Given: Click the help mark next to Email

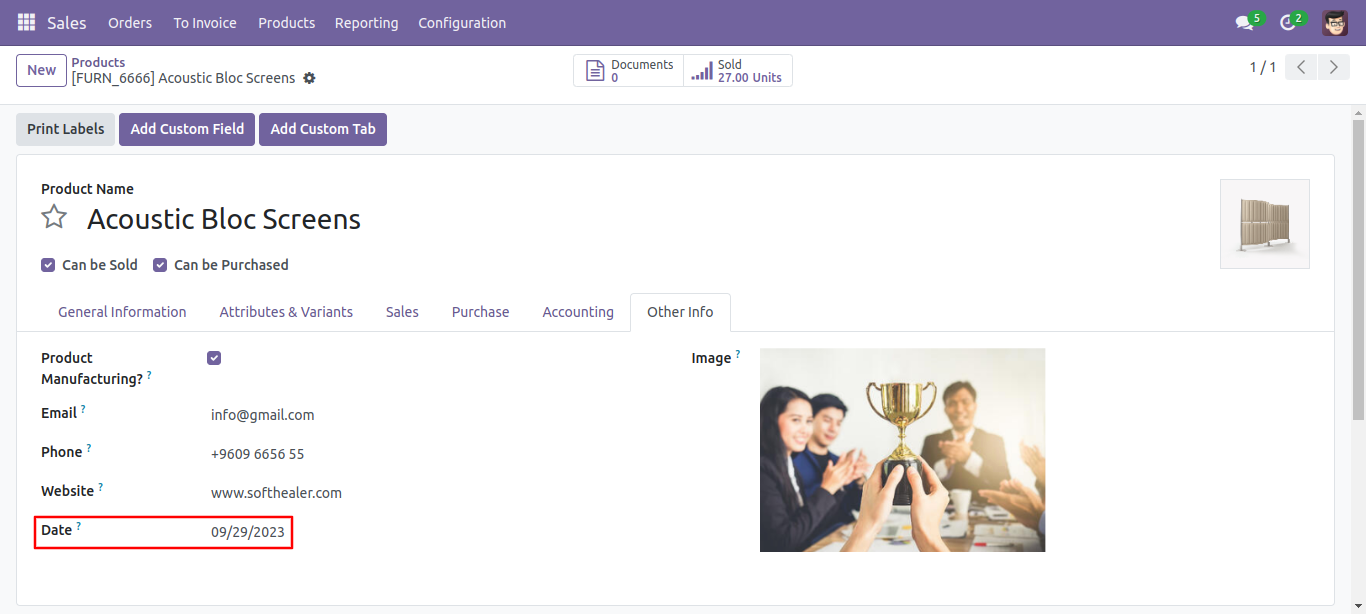Looking at the screenshot, I should 83,409.
